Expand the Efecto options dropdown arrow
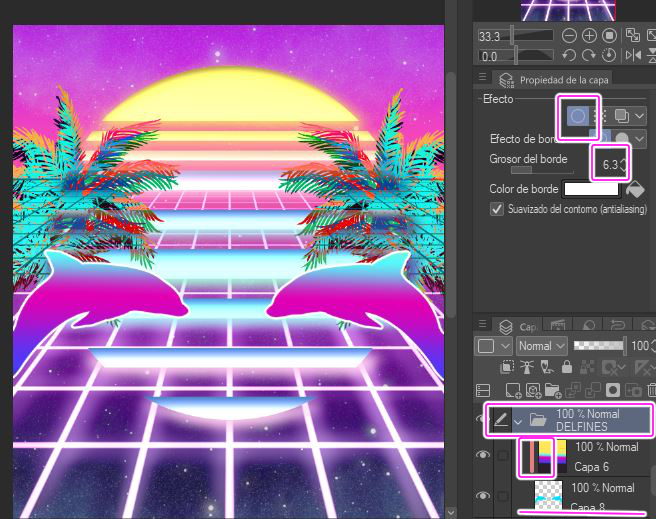 [640, 116]
